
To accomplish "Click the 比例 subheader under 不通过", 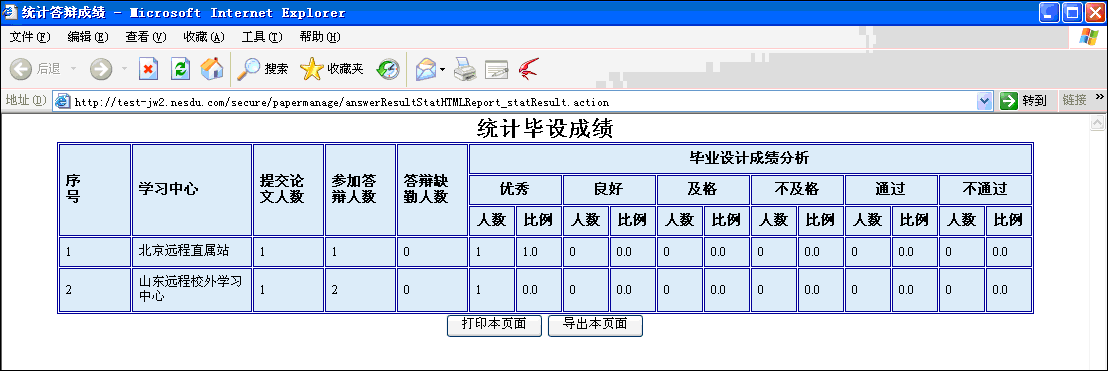I will (1008, 220).
